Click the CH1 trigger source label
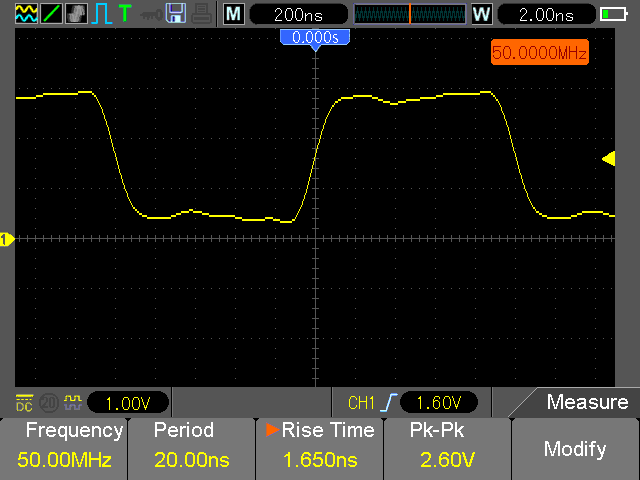The width and height of the screenshot is (640, 480). coord(361,403)
